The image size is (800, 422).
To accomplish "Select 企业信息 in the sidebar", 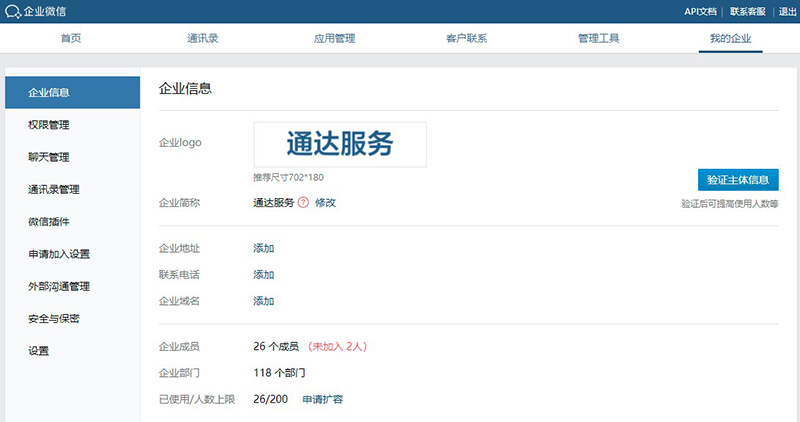I will 72,92.
